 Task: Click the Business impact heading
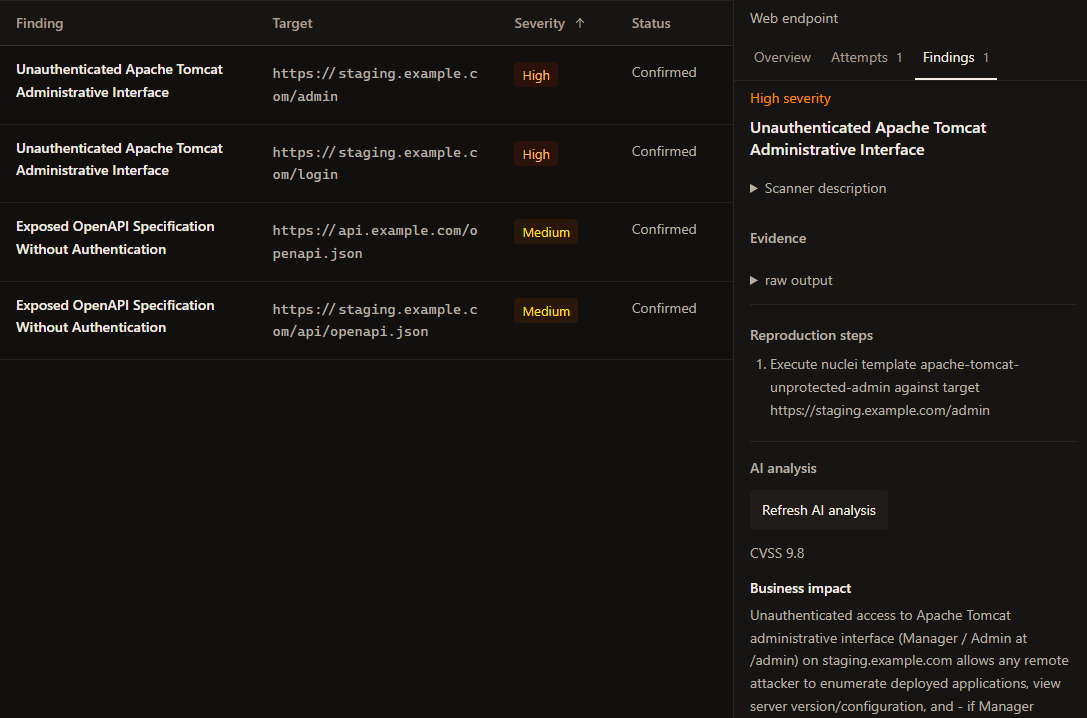pyautogui.click(x=800, y=588)
